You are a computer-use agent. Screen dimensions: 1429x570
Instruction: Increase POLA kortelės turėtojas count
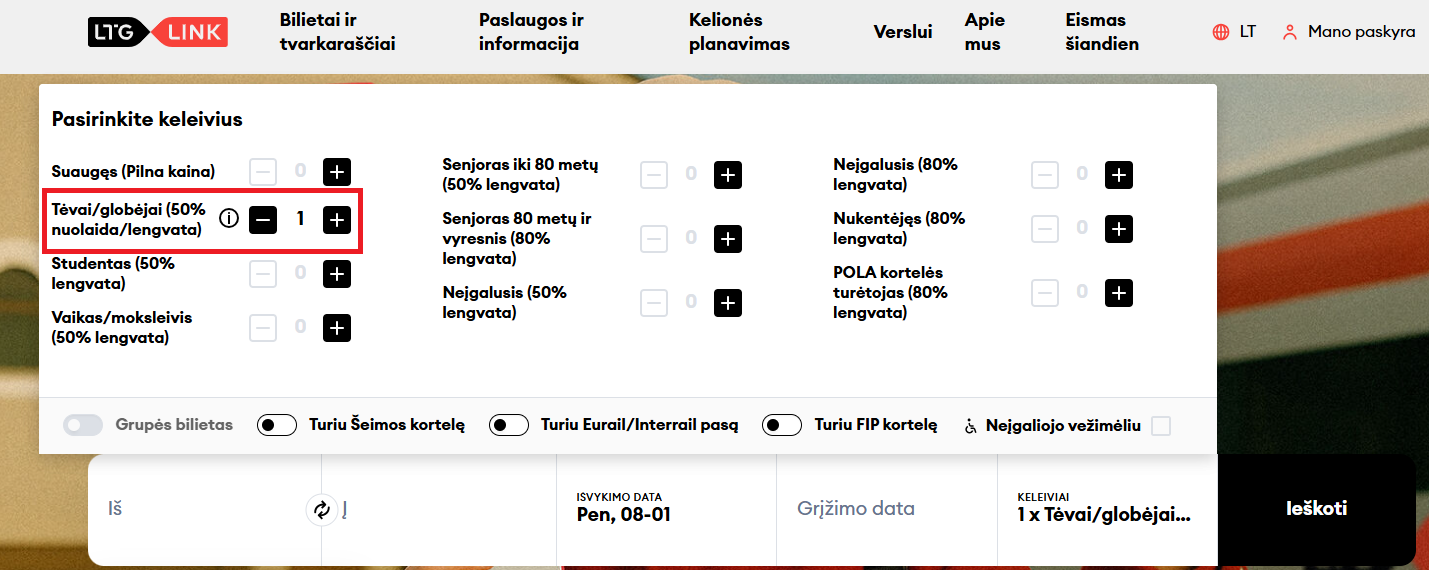pyautogui.click(x=1119, y=292)
